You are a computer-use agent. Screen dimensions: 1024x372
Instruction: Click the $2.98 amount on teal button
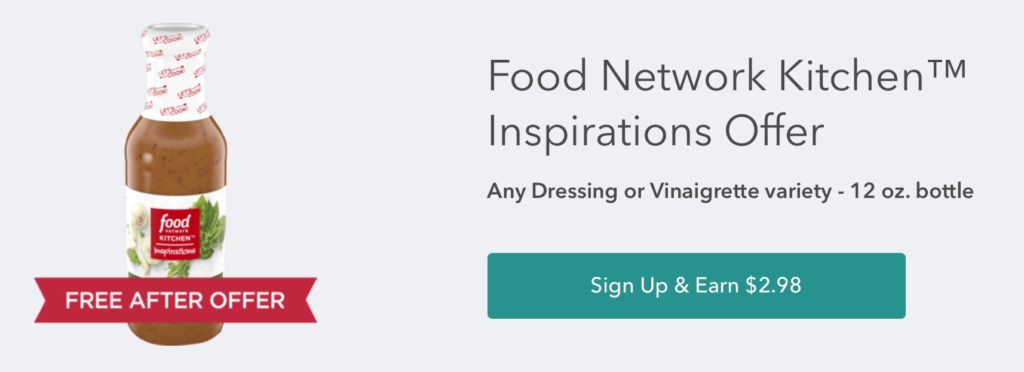coord(773,286)
